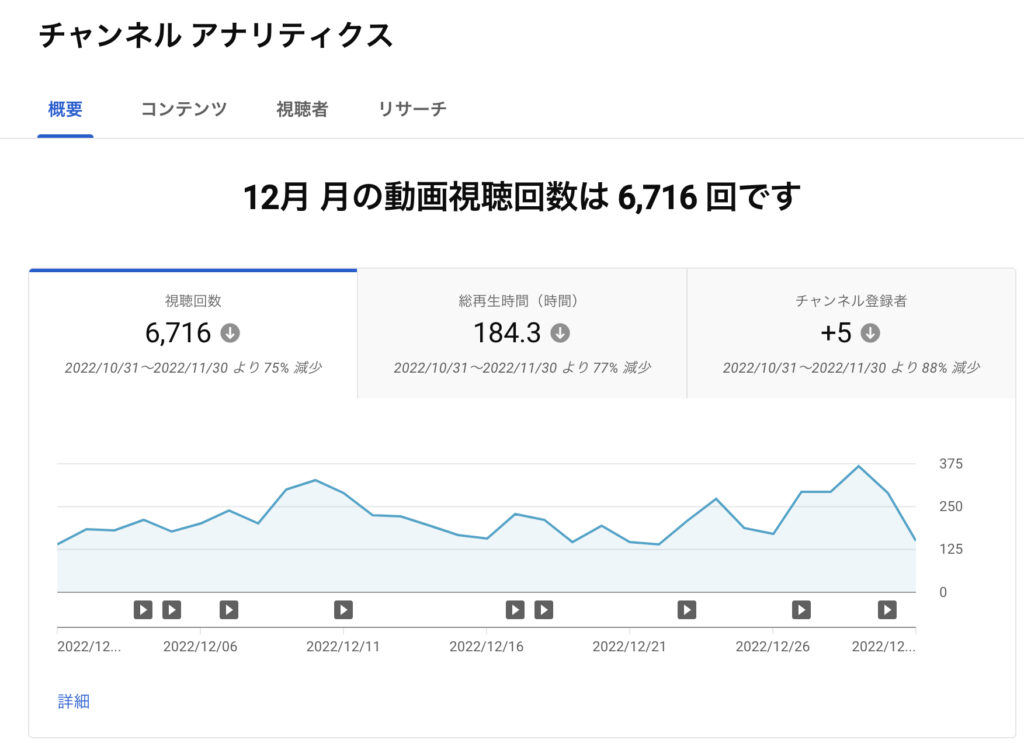Go to the リサーチ tab
The height and width of the screenshot is (743, 1024).
[412, 110]
